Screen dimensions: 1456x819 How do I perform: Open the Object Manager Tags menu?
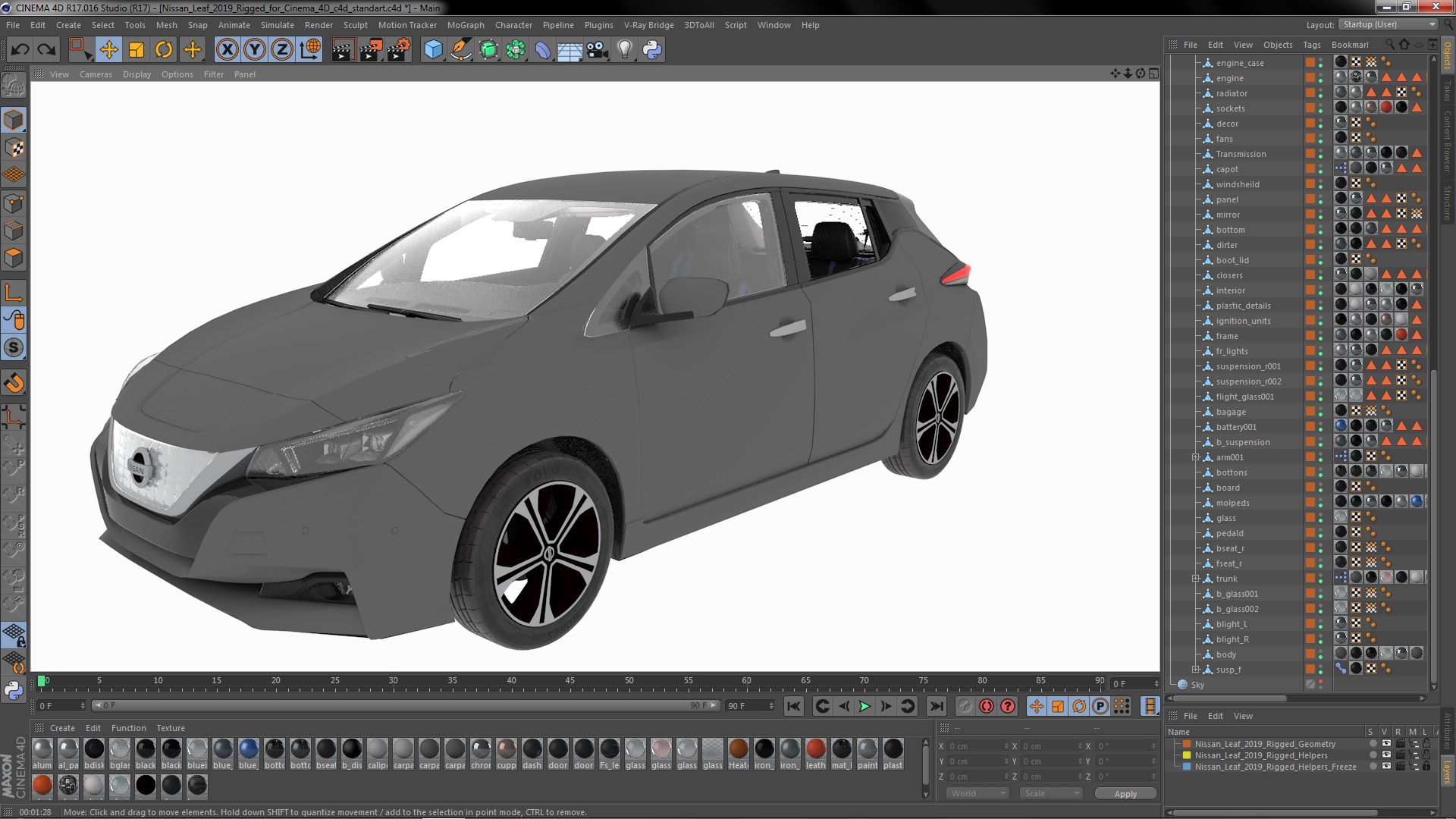(1311, 45)
